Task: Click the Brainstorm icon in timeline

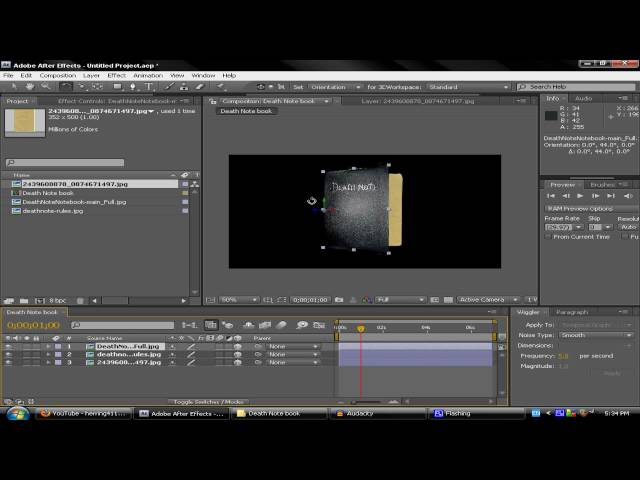Action: coord(302,325)
